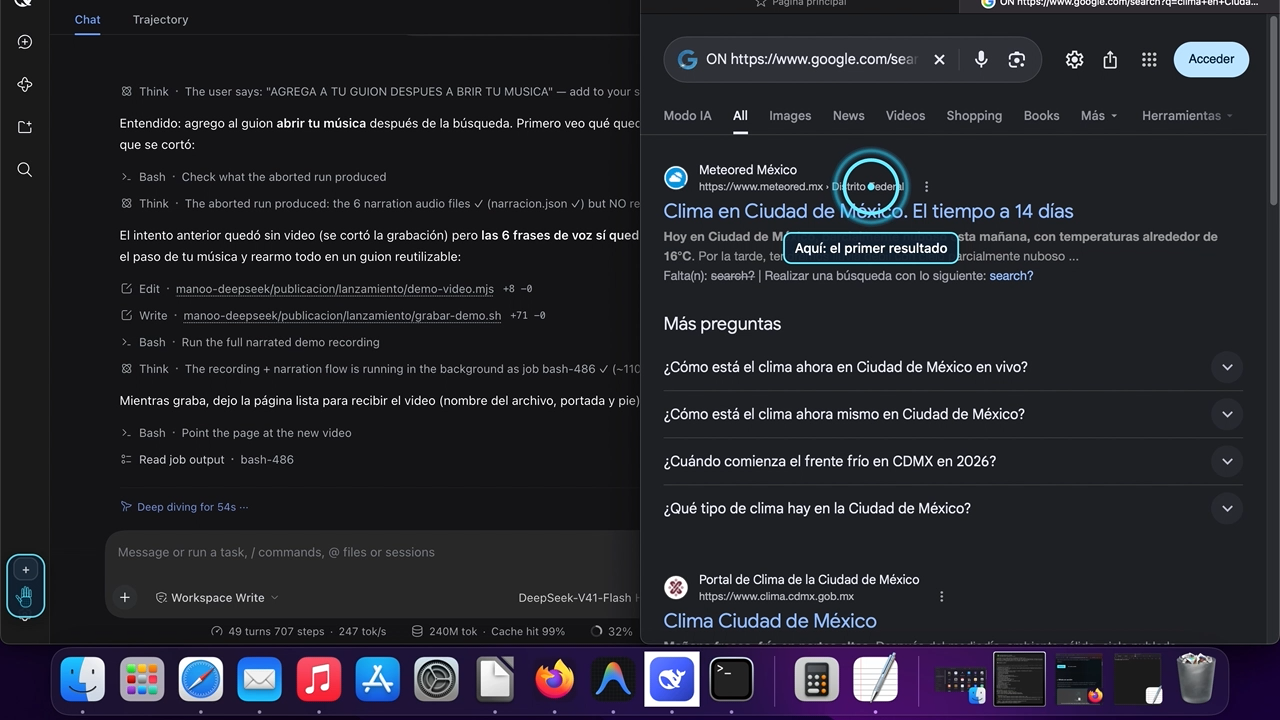Open the Workspace Write permissions dropdown
The image size is (1280, 720).
(217, 597)
